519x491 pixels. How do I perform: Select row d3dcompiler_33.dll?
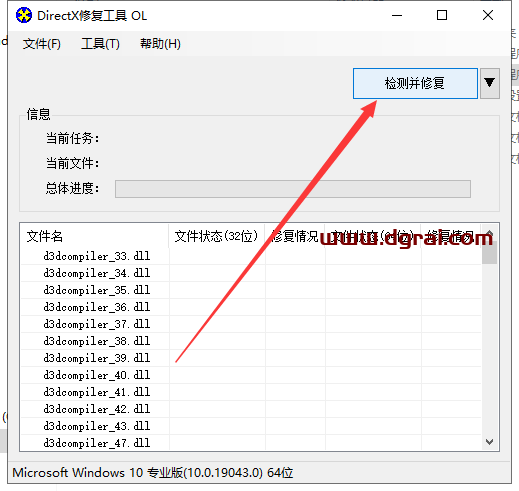click(x=251, y=256)
